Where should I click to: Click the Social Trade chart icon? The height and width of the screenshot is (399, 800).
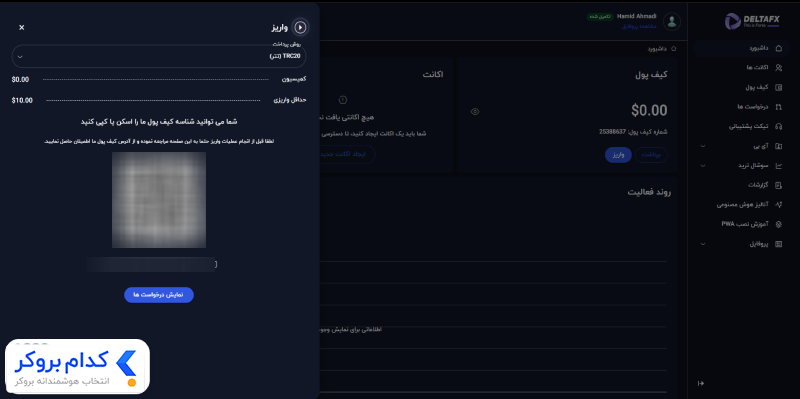[x=778, y=165]
